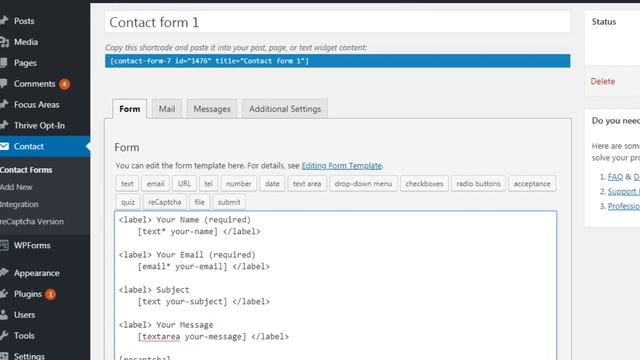Click the Pages icon in sidebar

(x=4, y=62)
